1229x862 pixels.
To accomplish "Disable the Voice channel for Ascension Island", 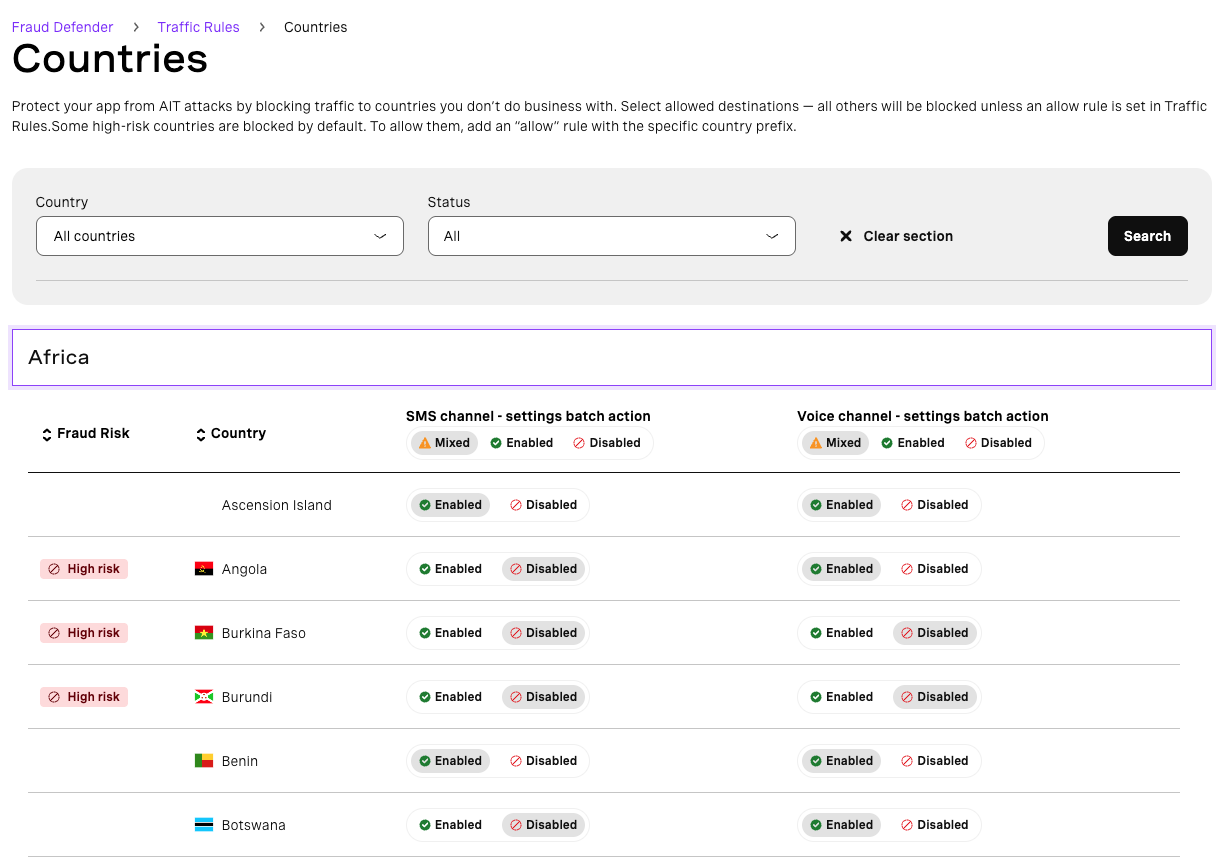I will pos(935,504).
